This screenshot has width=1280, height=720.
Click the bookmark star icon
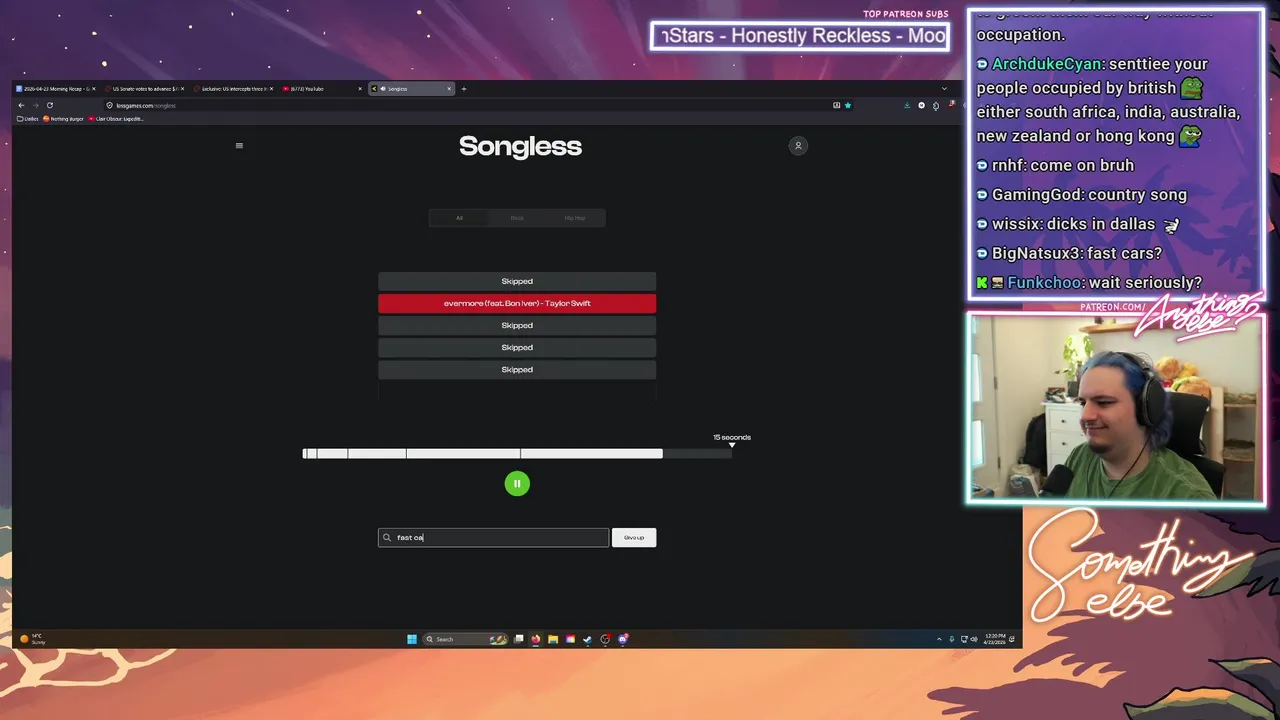click(848, 105)
